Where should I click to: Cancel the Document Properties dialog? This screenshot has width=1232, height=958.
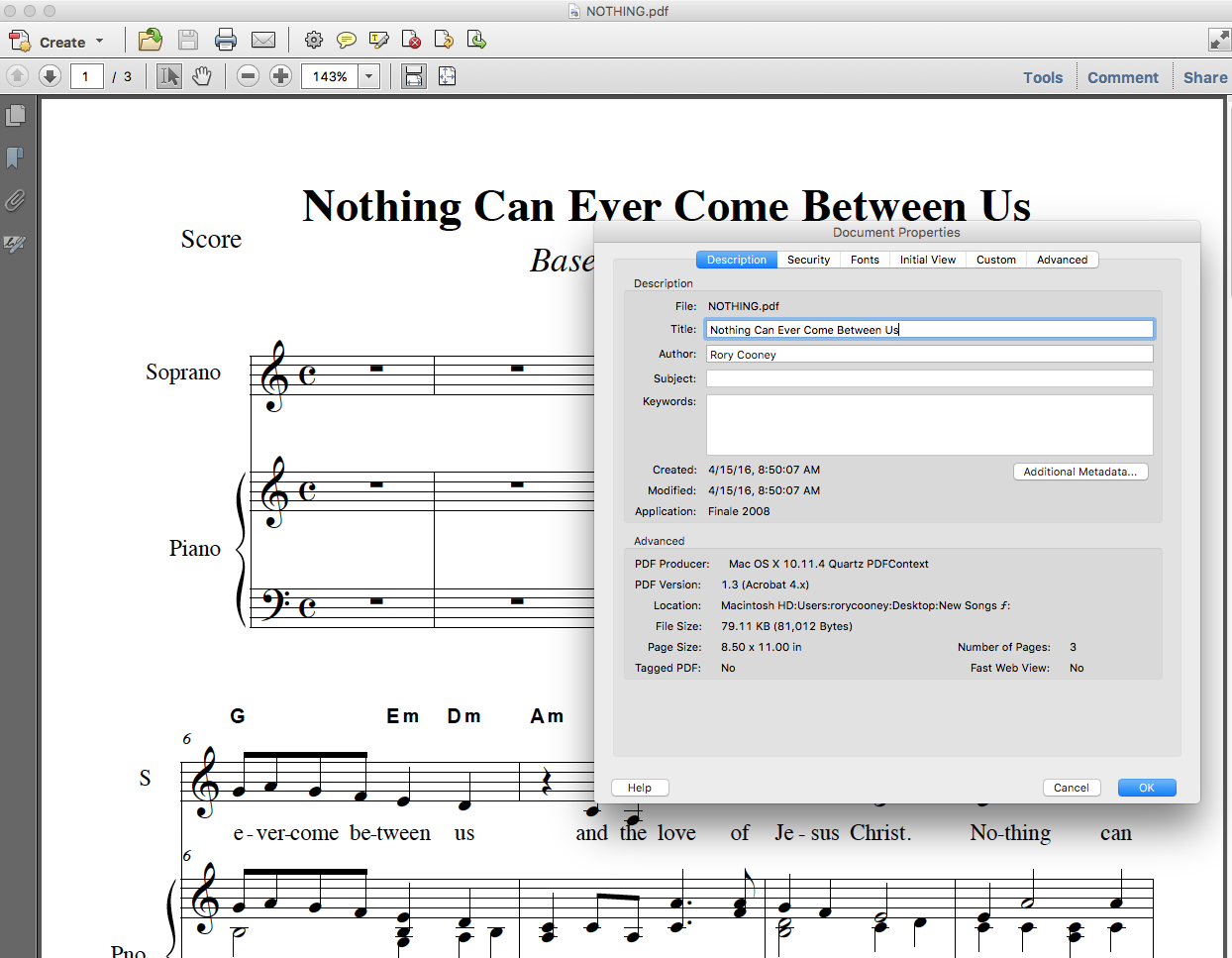pyautogui.click(x=1072, y=788)
